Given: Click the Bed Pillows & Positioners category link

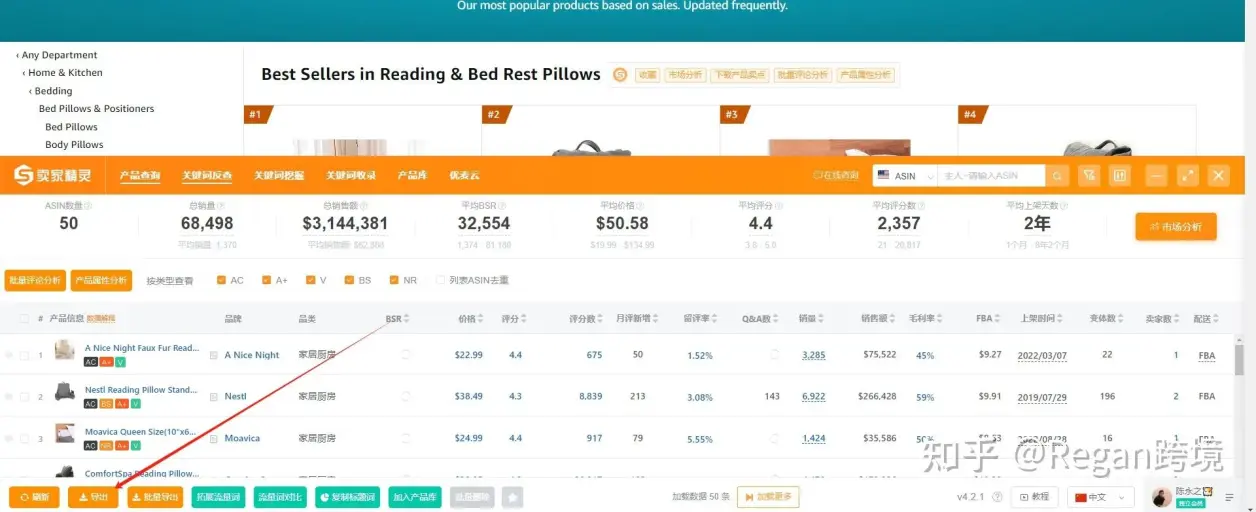Looking at the screenshot, I should [x=96, y=109].
